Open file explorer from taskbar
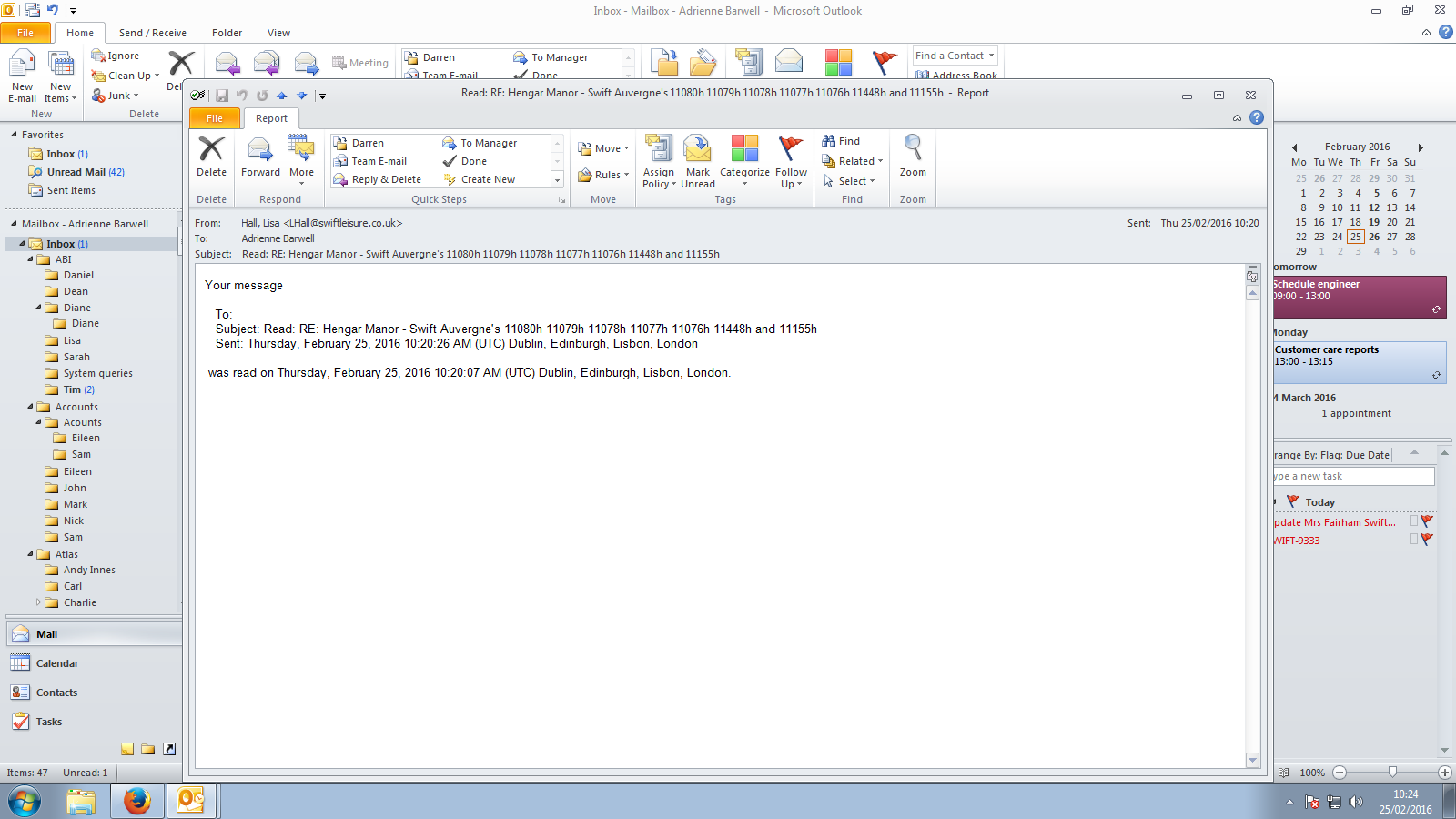Screen dimensions: 1456x819 pyautogui.click(x=81, y=801)
